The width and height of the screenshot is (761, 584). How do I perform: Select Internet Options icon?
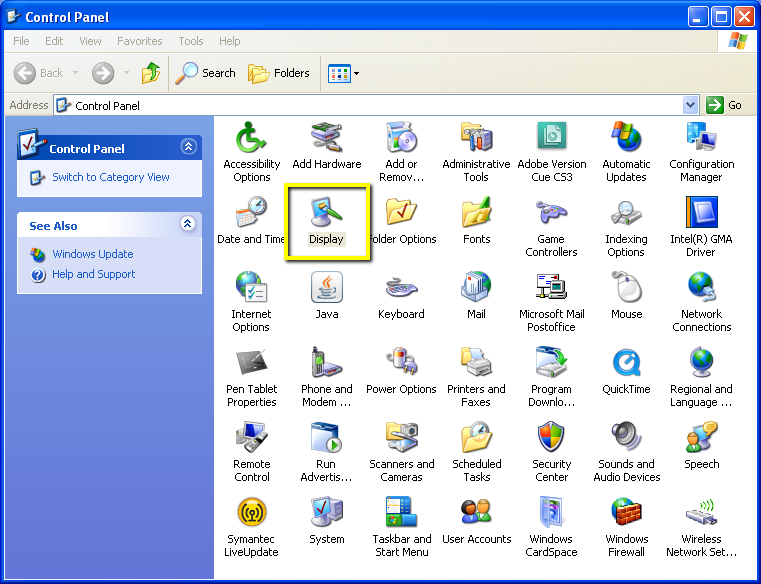251,287
